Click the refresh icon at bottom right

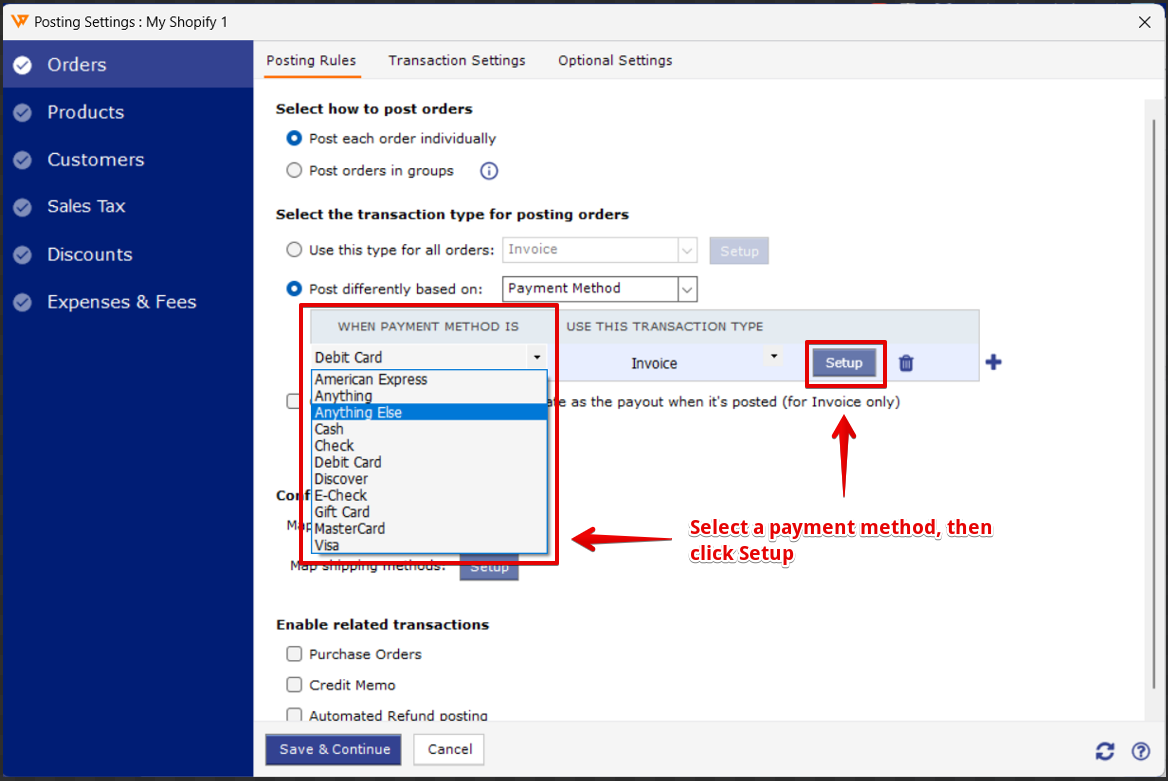click(1105, 751)
